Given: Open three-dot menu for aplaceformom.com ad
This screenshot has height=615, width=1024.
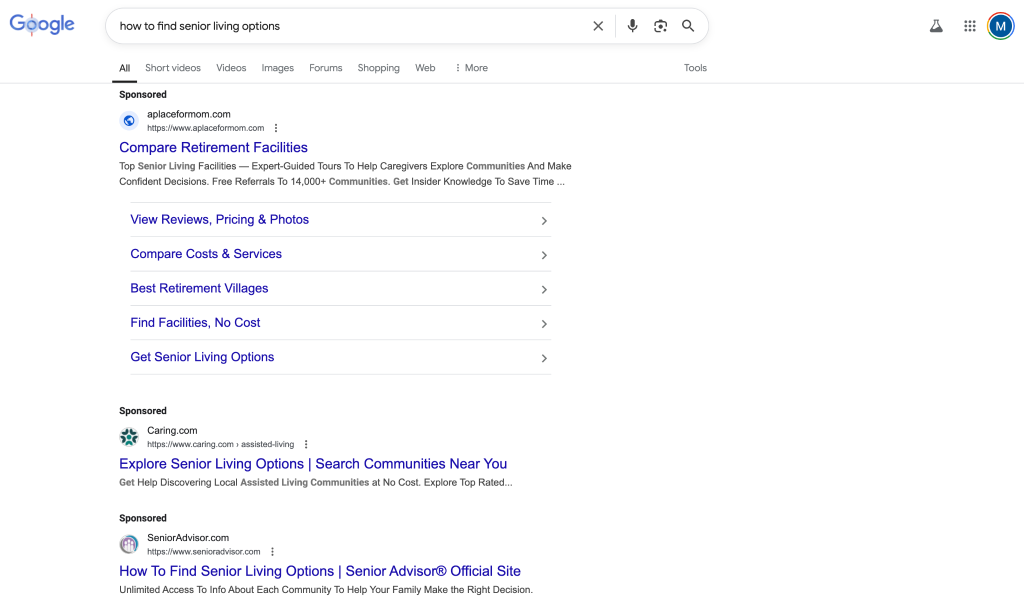Looking at the screenshot, I should tap(276, 128).
